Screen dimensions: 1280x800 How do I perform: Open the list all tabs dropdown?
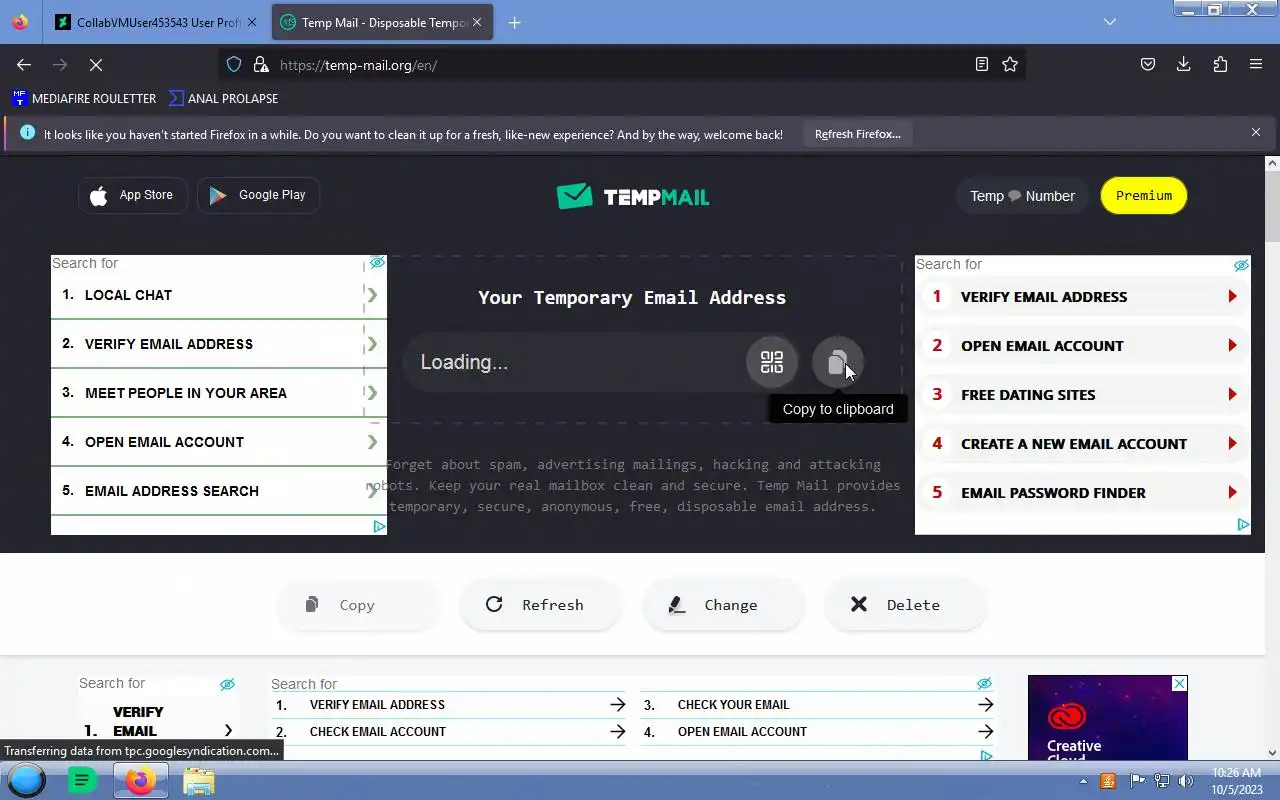(x=1110, y=22)
